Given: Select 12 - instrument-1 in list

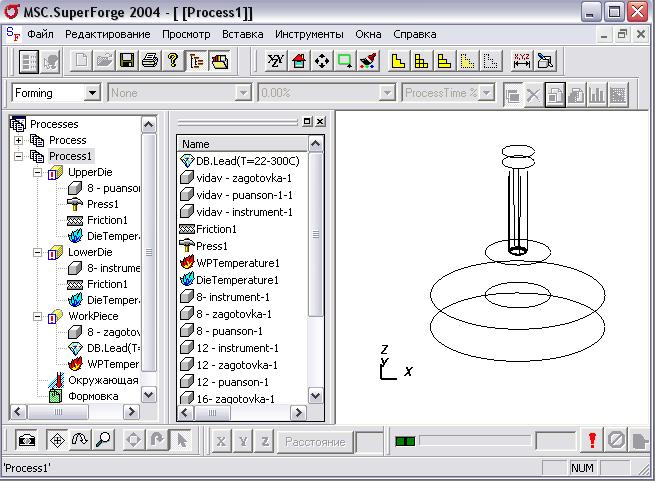Looking at the screenshot, I should pyautogui.click(x=237, y=348).
